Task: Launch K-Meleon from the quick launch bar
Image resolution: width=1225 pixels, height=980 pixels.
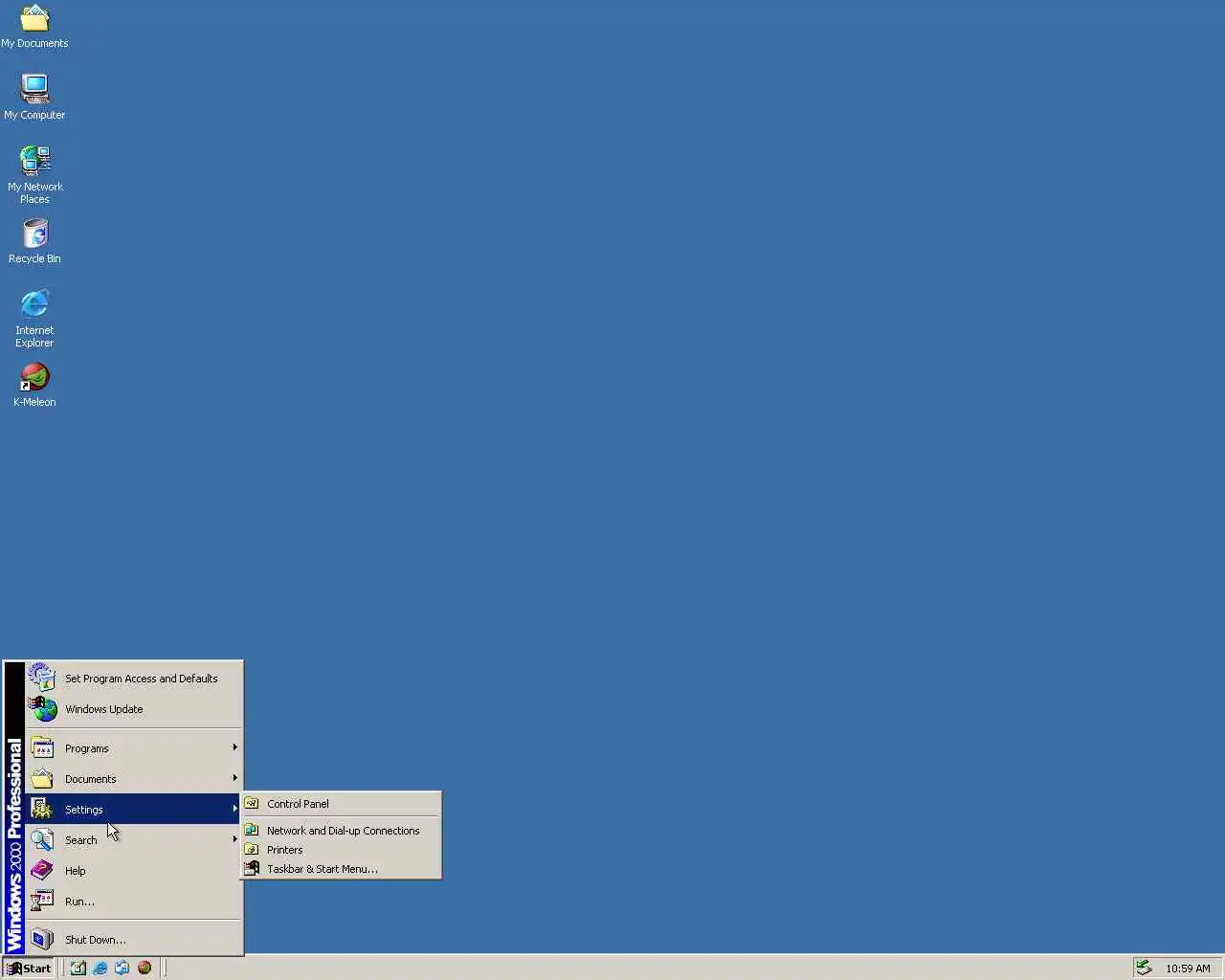Action: click(145, 968)
